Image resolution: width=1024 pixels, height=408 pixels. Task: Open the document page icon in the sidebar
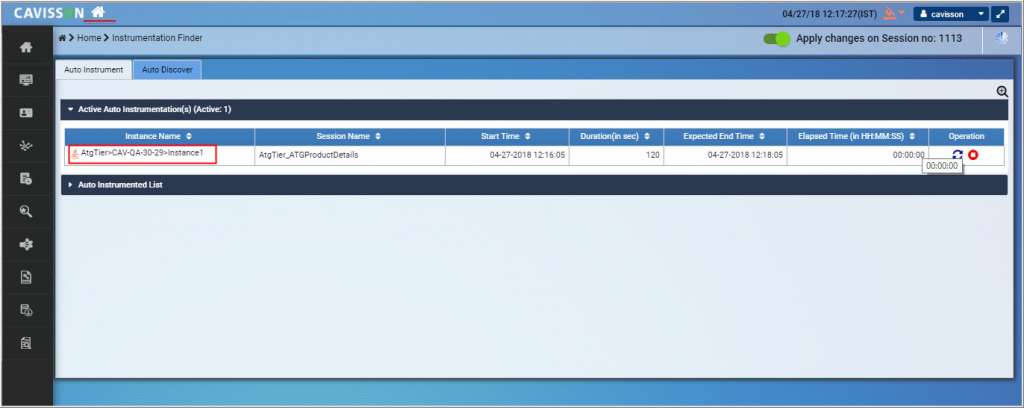tap(26, 277)
